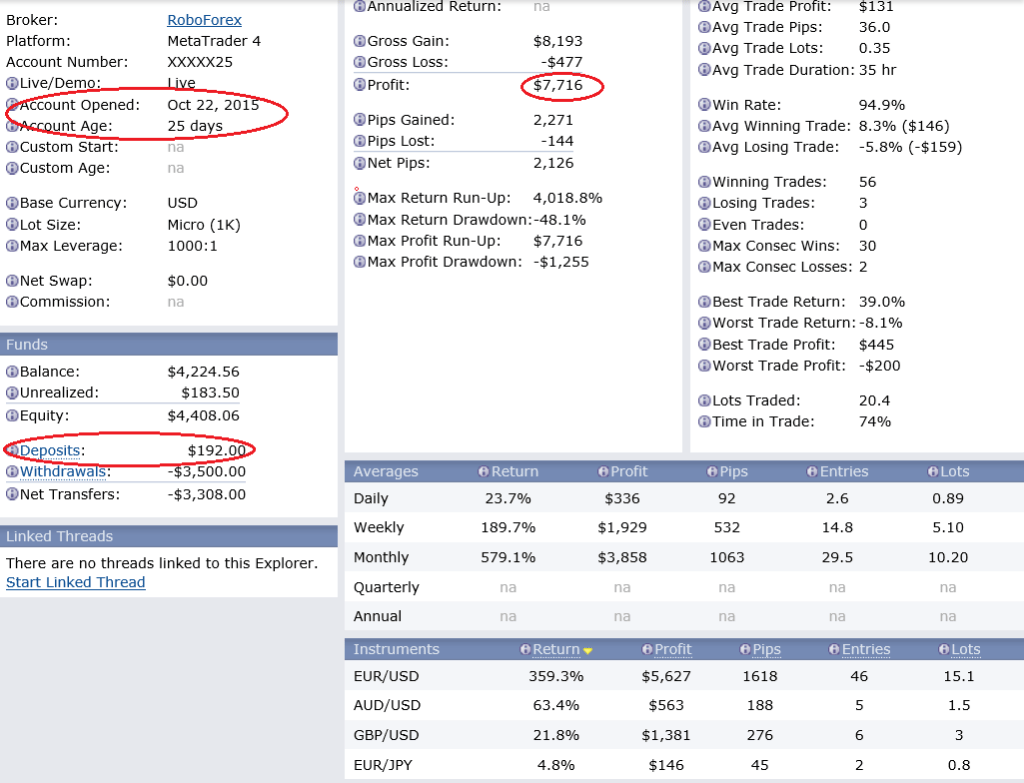The image size is (1024, 783).
Task: Sort Instruments by Profit column header
Action: click(x=672, y=650)
